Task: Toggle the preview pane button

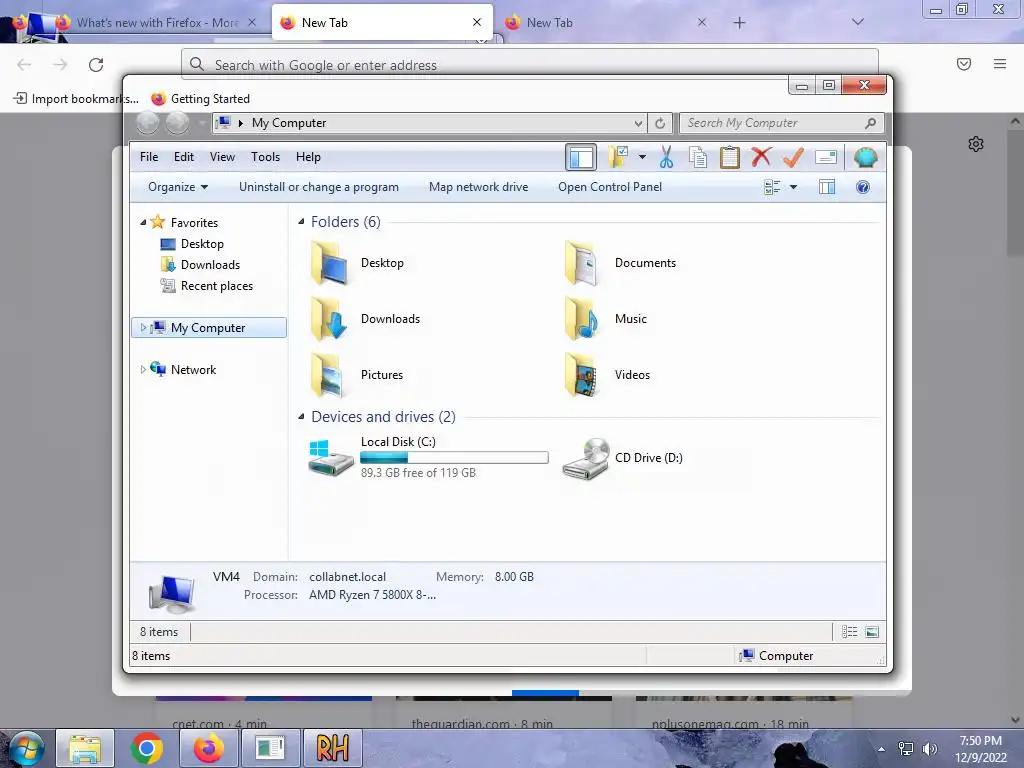Action: tap(827, 187)
